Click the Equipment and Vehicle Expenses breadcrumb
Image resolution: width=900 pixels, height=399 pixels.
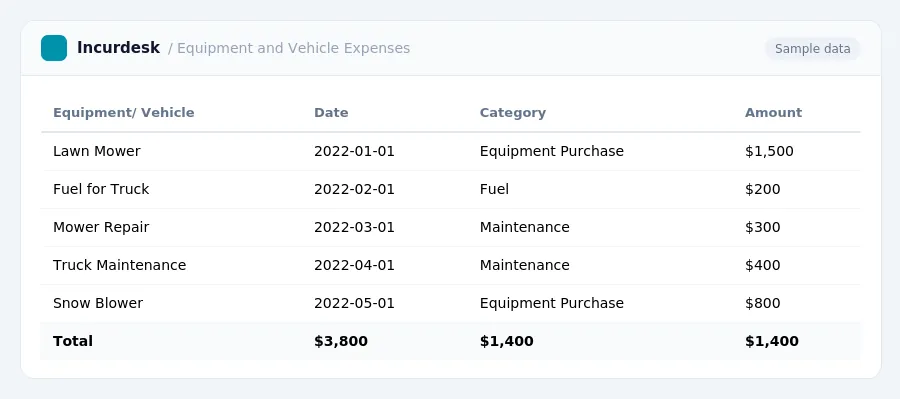[x=293, y=48]
